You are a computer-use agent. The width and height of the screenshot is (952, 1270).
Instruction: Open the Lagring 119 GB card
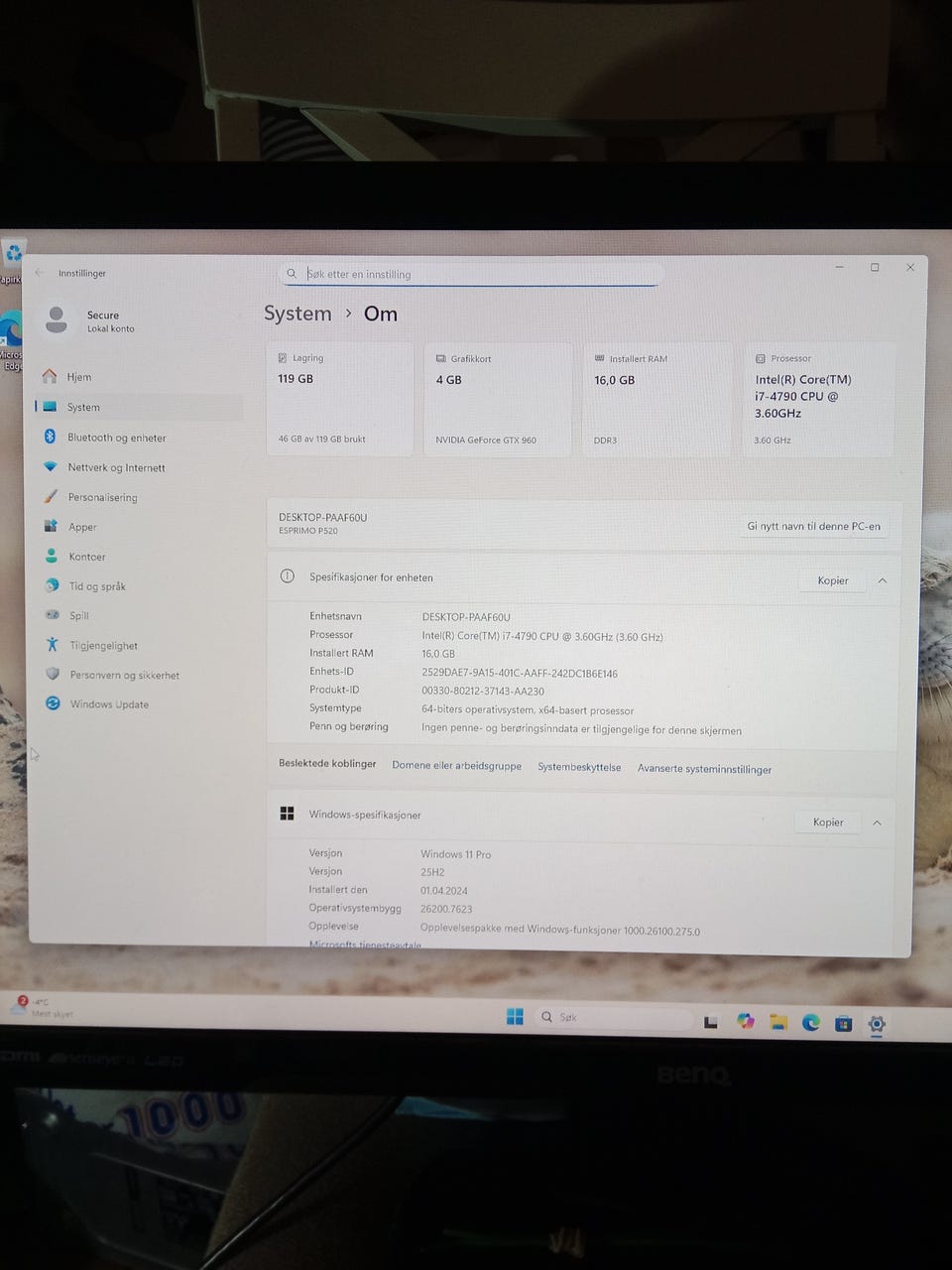(x=340, y=399)
